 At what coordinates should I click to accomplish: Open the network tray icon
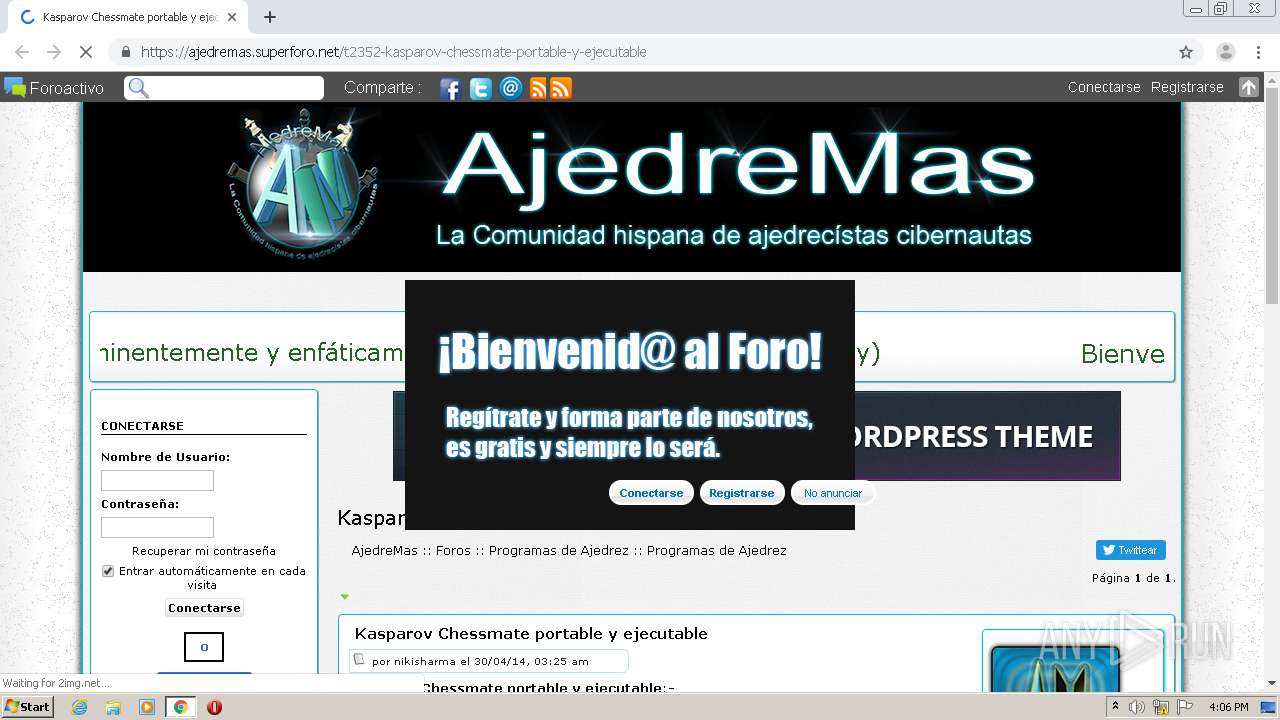pyautogui.click(x=1160, y=707)
